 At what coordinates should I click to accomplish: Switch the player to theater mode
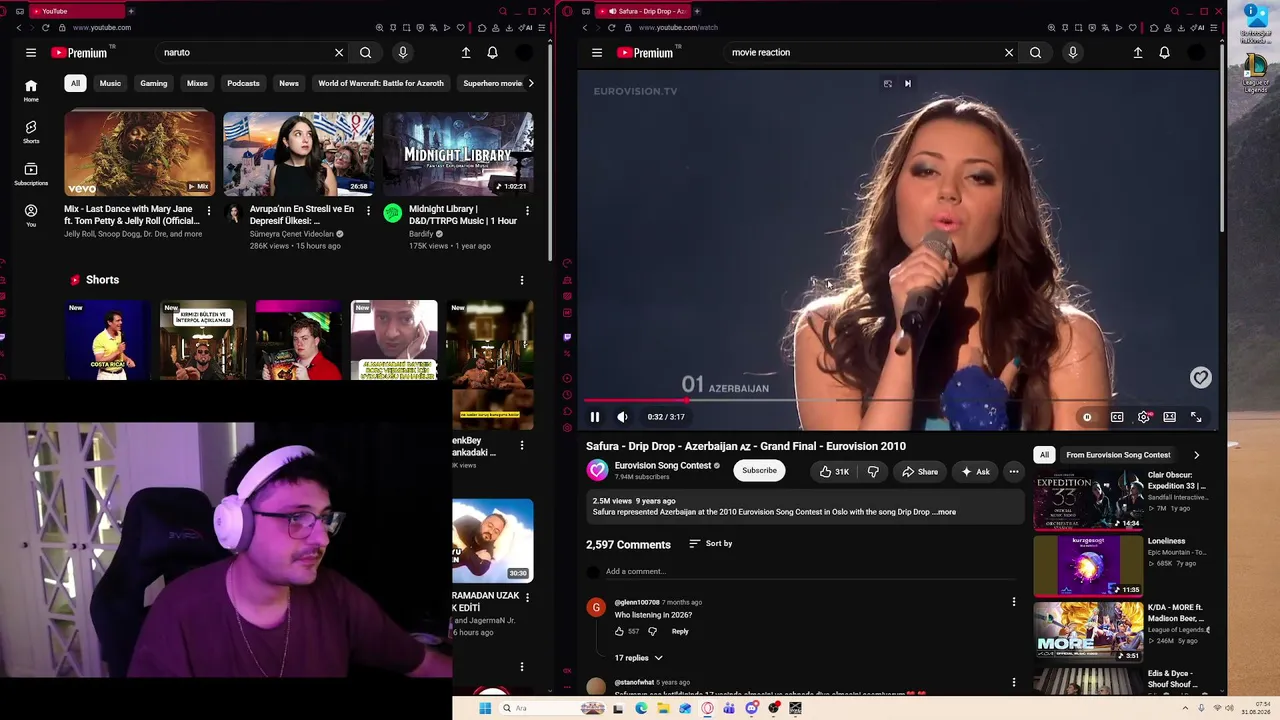[x=1170, y=417]
